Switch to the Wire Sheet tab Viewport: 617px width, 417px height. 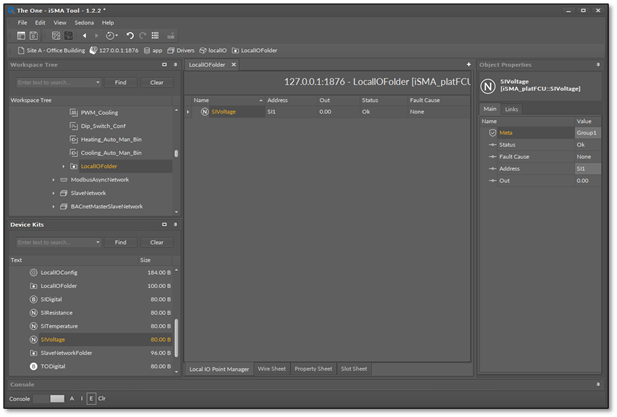coord(272,369)
